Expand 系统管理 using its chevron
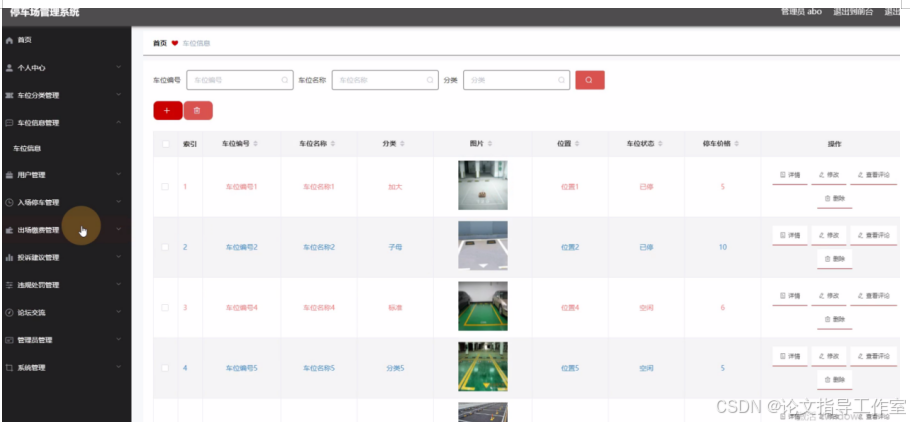This screenshot has width=910, height=422. coord(118,367)
